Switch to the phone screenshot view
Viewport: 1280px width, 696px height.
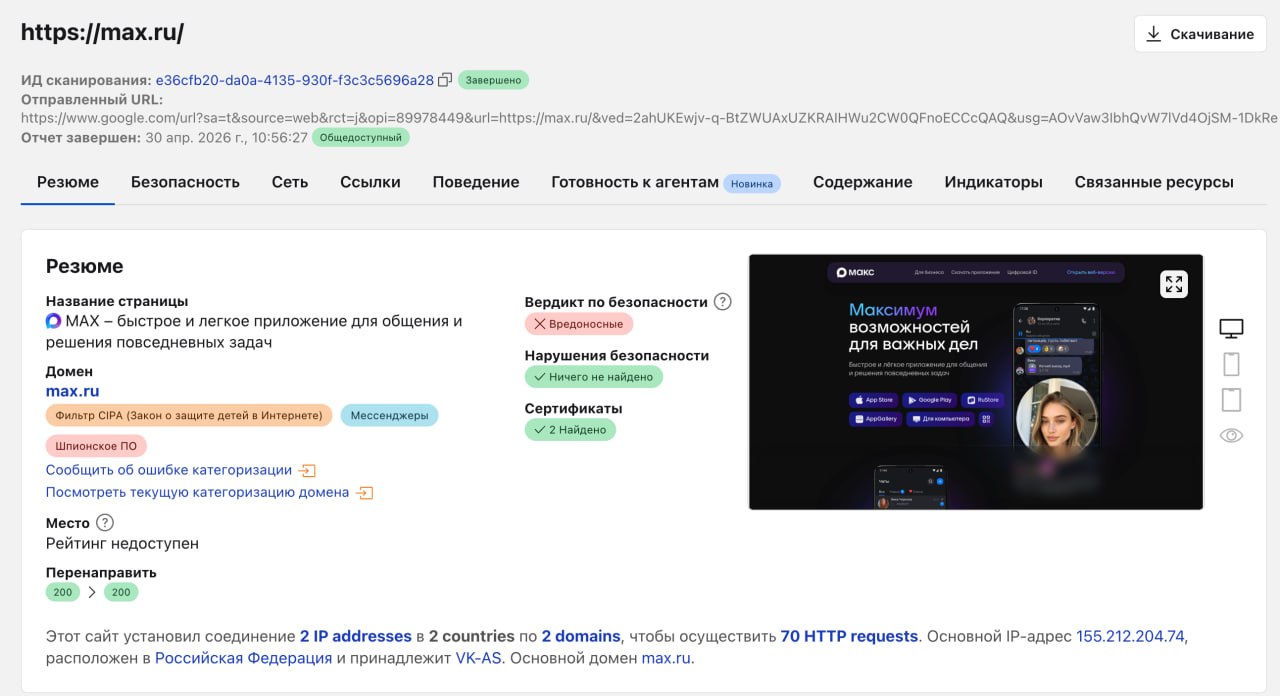click(1231, 363)
